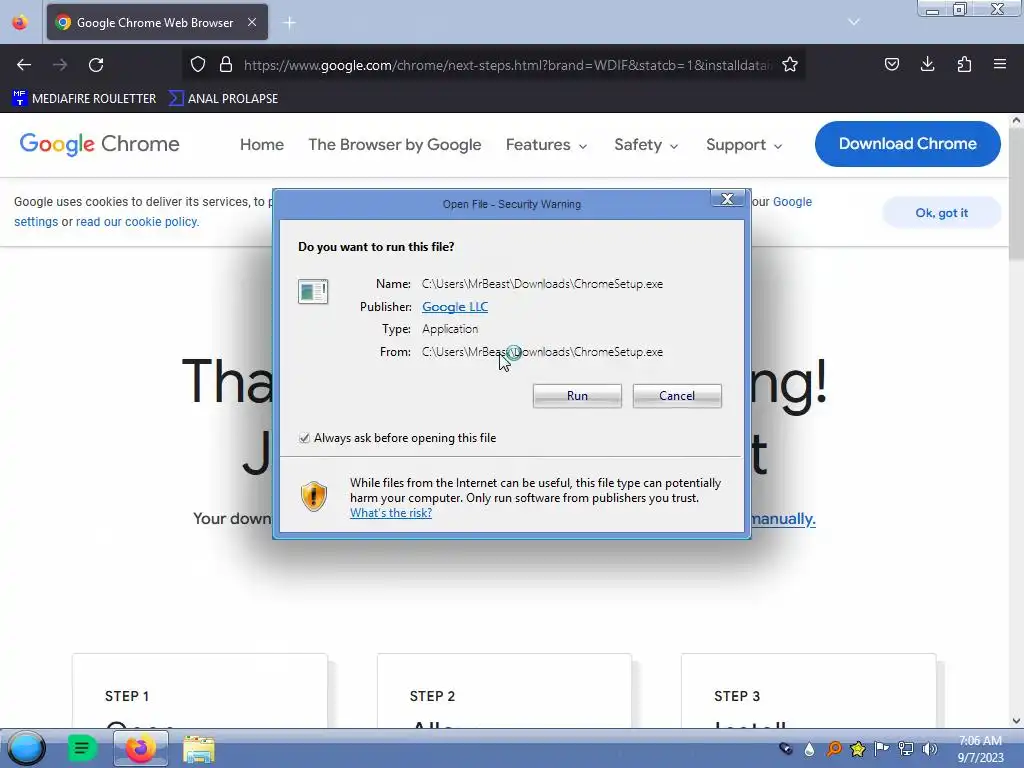
Task: Open the Downloads panel icon
Action: tap(927, 64)
